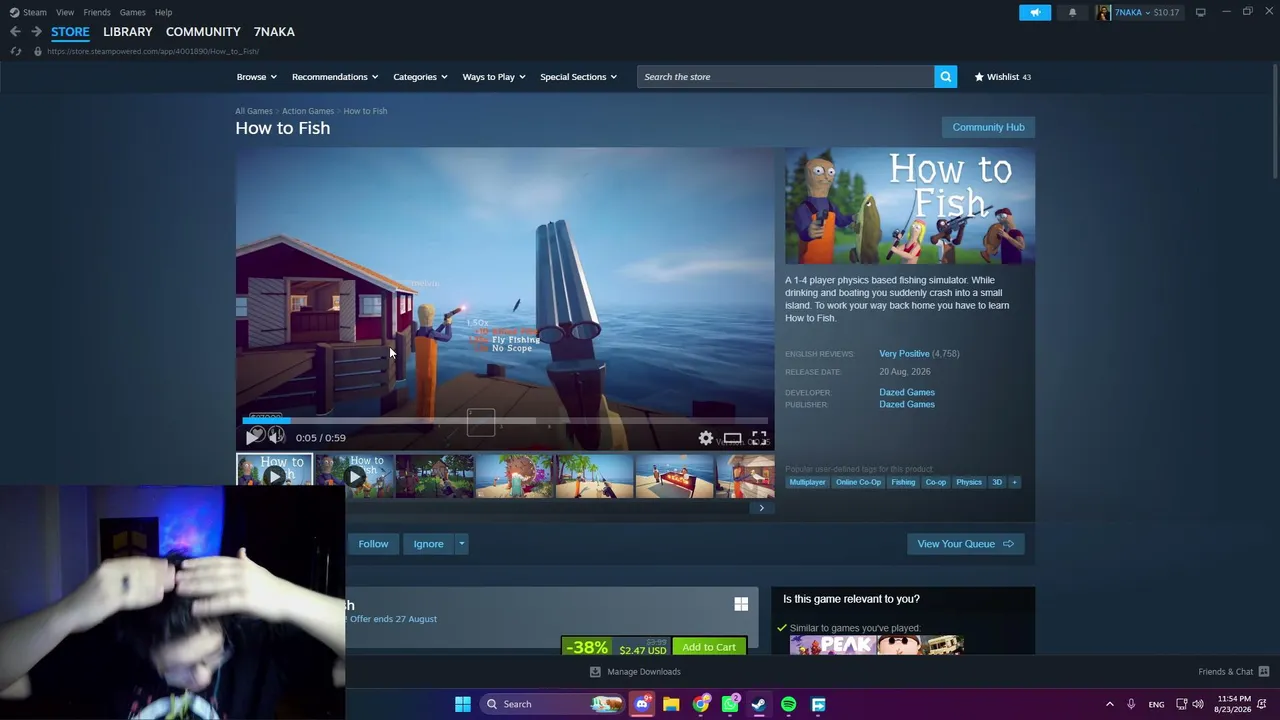Click the Steam taskbar icon
The height and width of the screenshot is (720, 1280).
(759, 704)
